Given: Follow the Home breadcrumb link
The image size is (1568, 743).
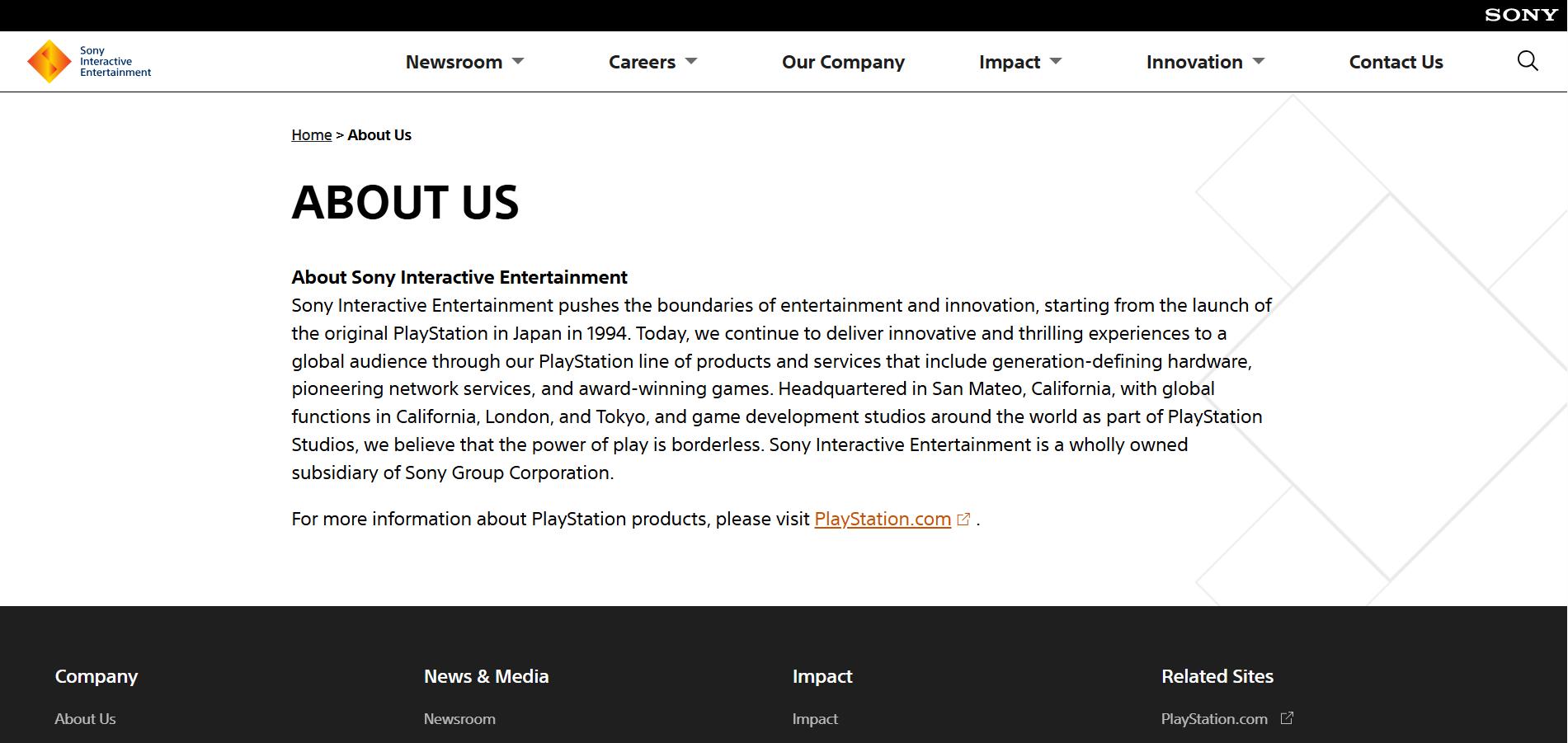Looking at the screenshot, I should pos(311,135).
